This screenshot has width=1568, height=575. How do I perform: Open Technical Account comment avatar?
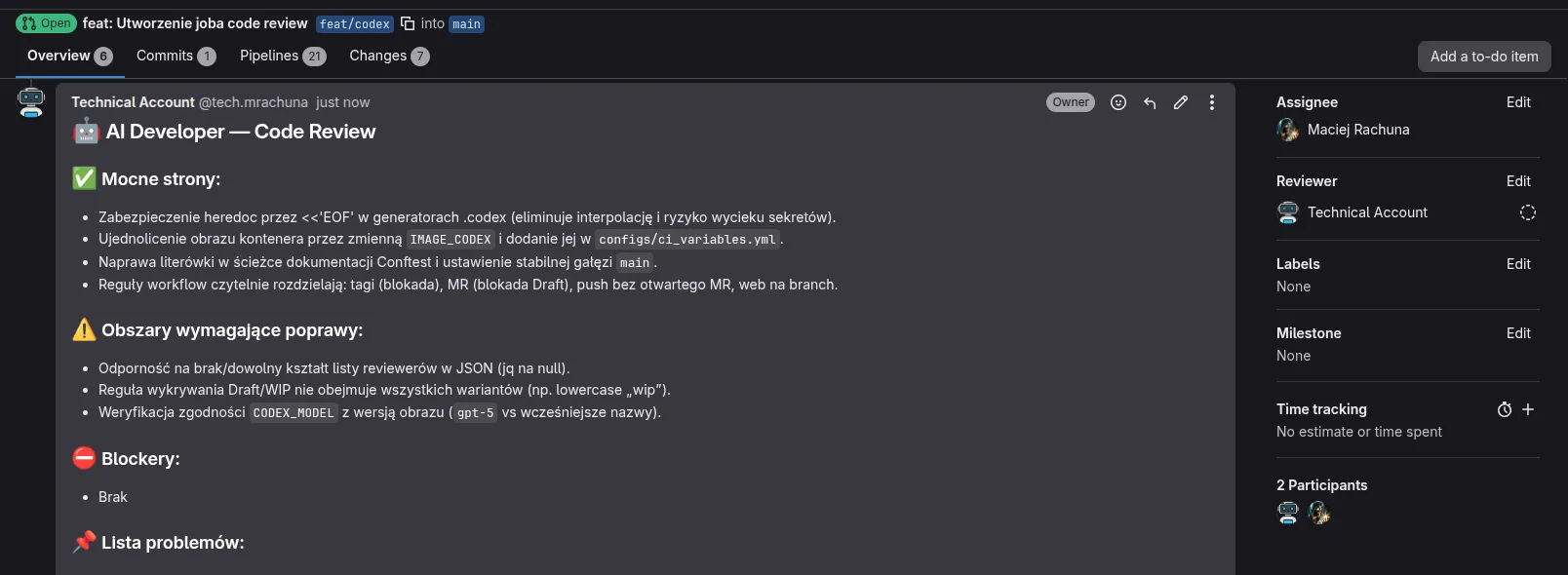coord(31,101)
